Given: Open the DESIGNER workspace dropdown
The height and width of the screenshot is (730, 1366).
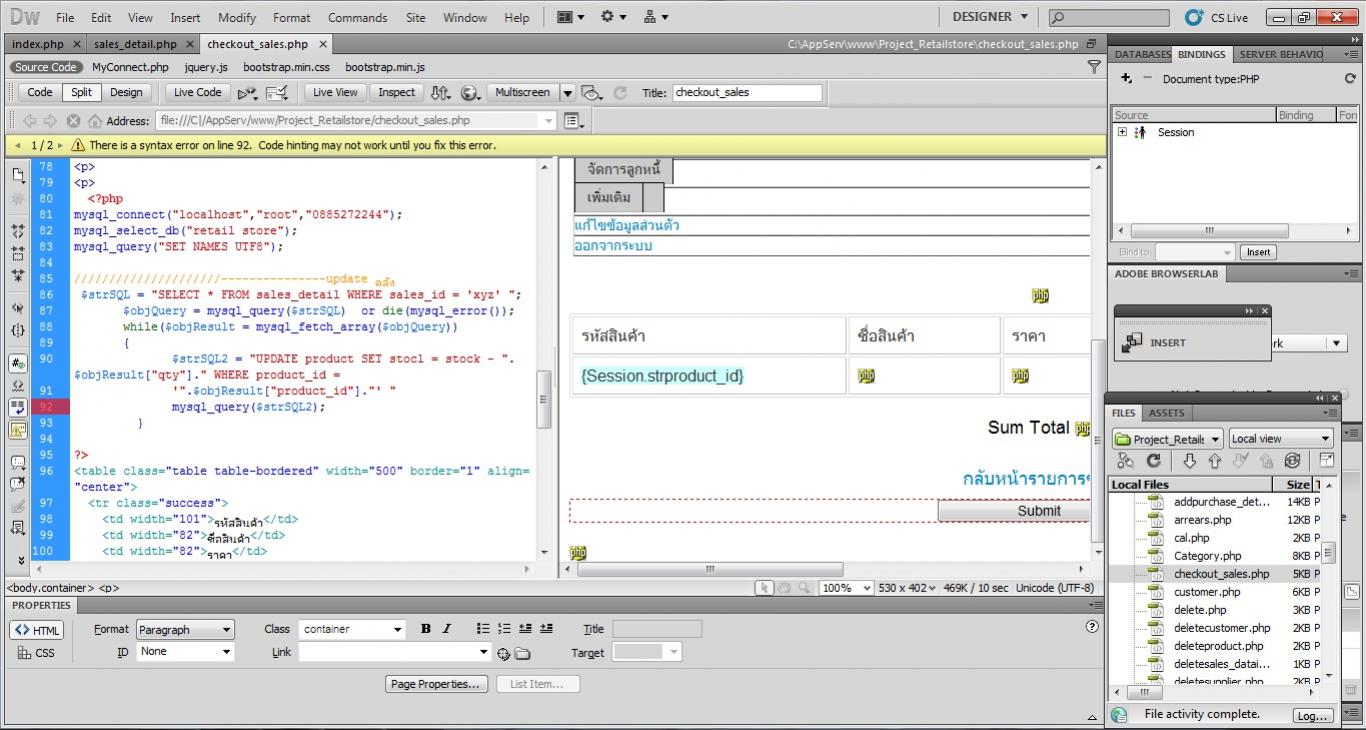Looking at the screenshot, I should click(x=990, y=17).
